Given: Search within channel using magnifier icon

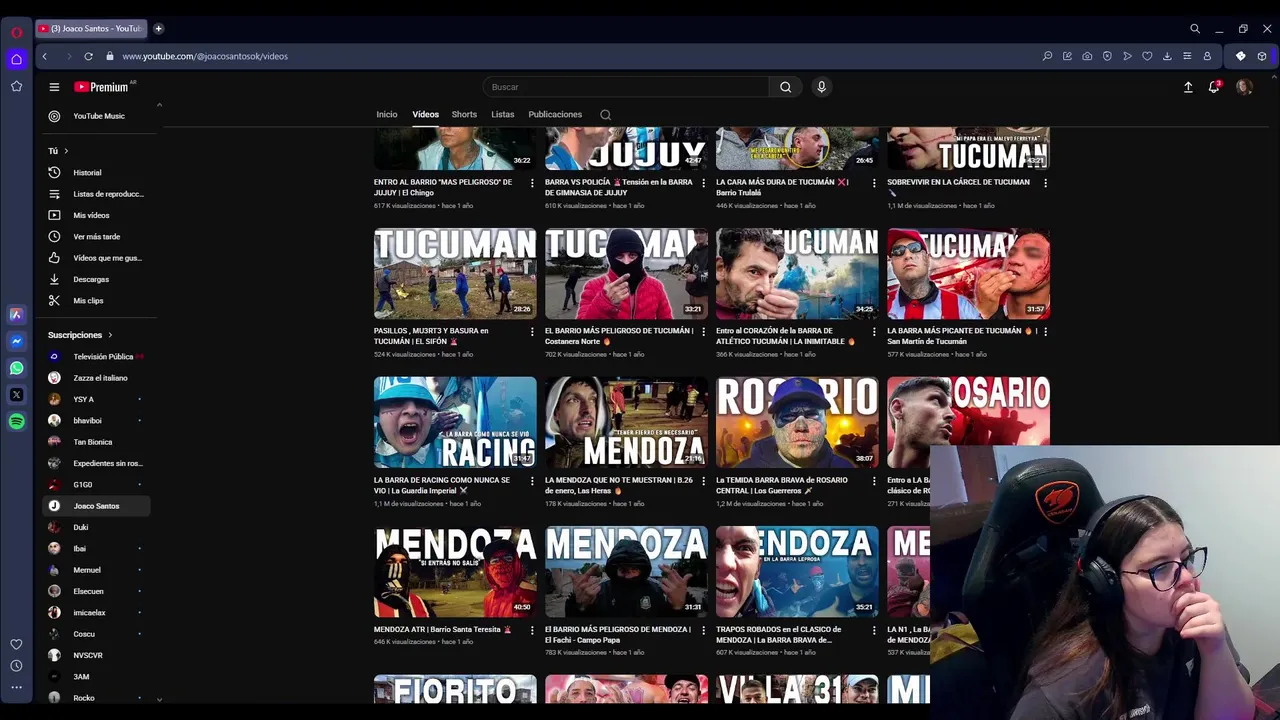Looking at the screenshot, I should (x=605, y=115).
